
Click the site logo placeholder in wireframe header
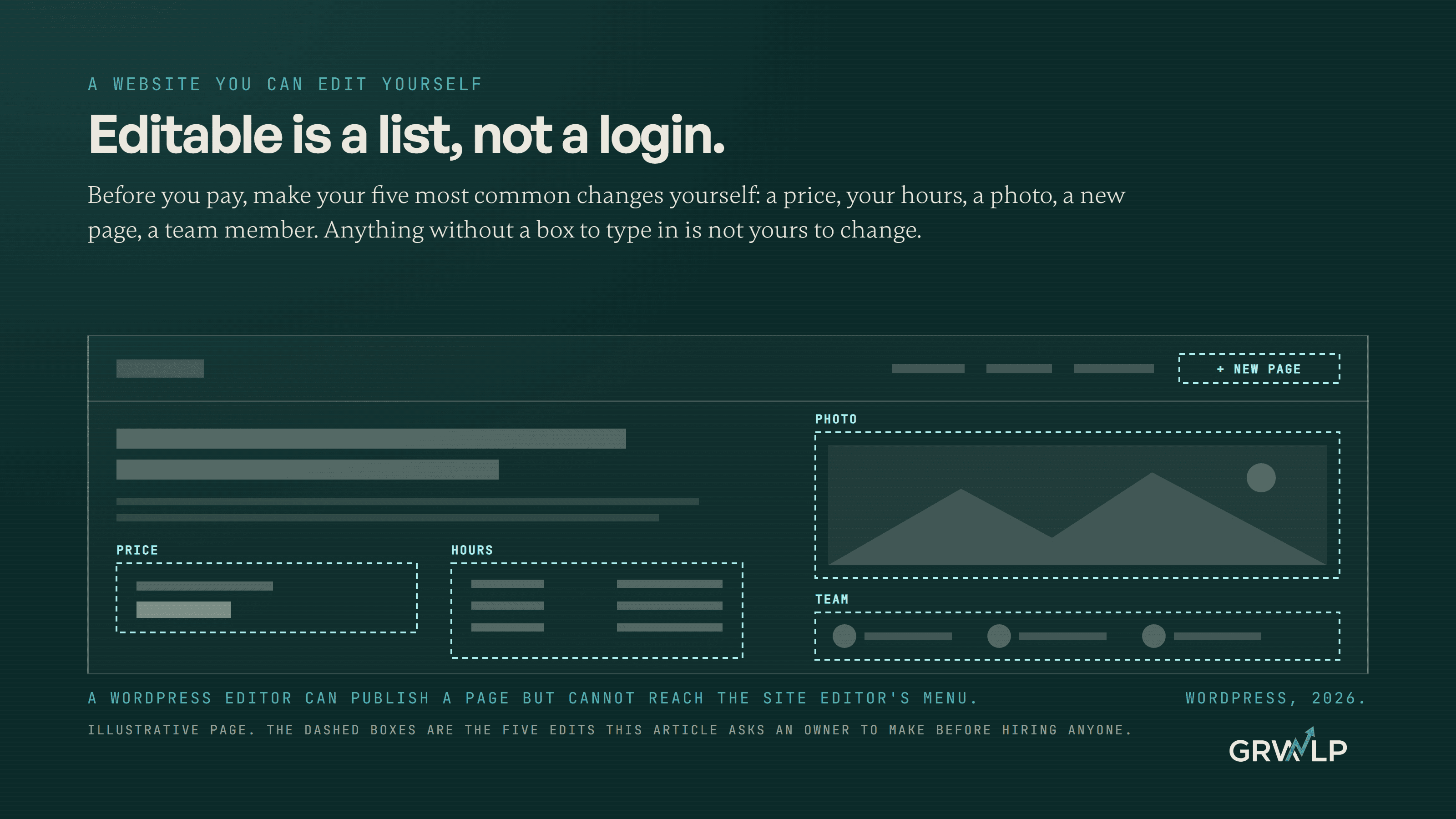[160, 369]
